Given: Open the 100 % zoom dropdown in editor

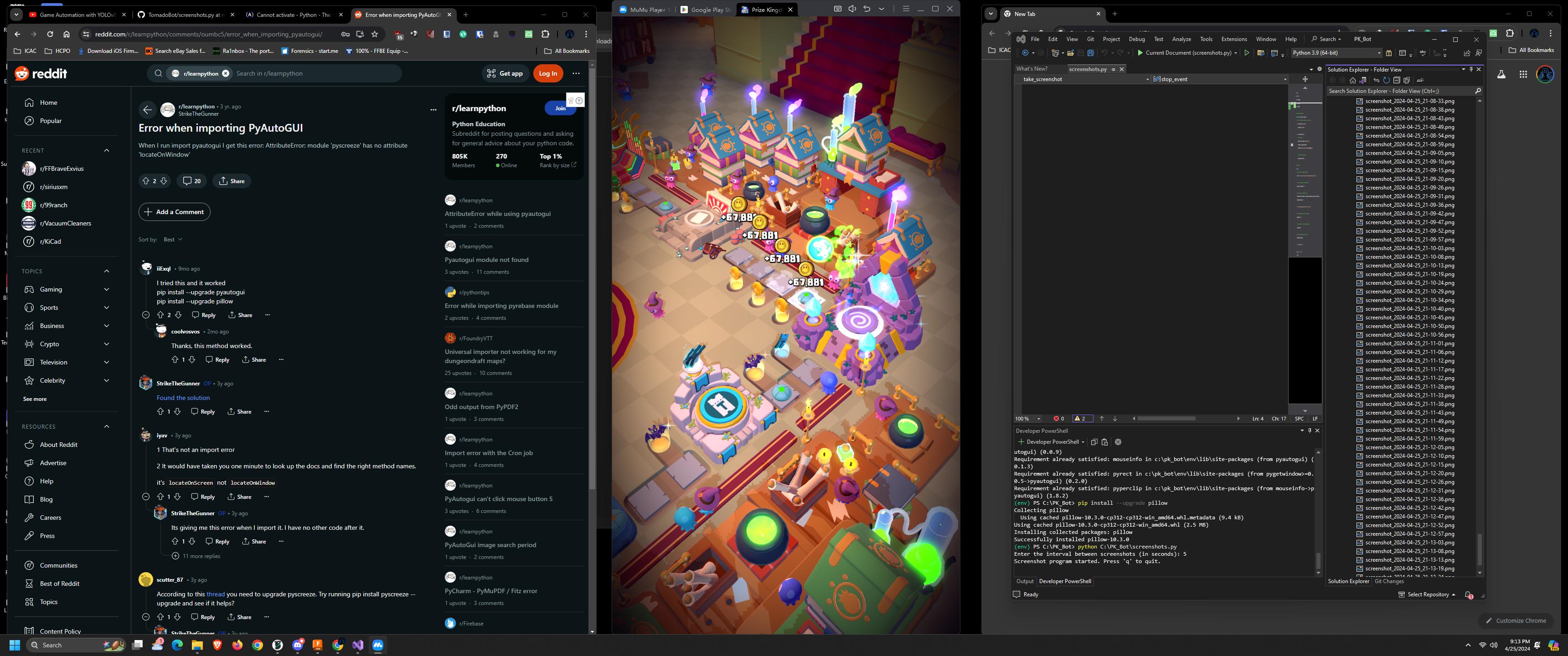Looking at the screenshot, I should pyautogui.click(x=1028, y=419).
